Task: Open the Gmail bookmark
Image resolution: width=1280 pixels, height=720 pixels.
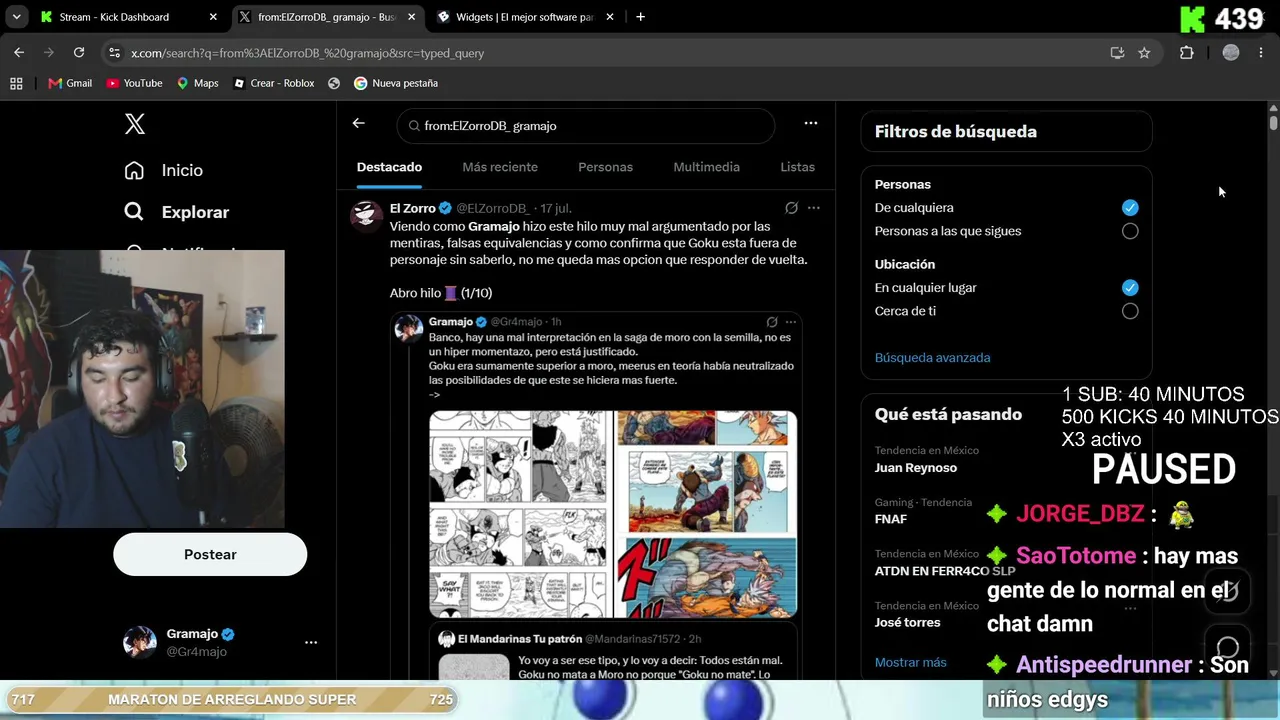Action: tap(70, 83)
